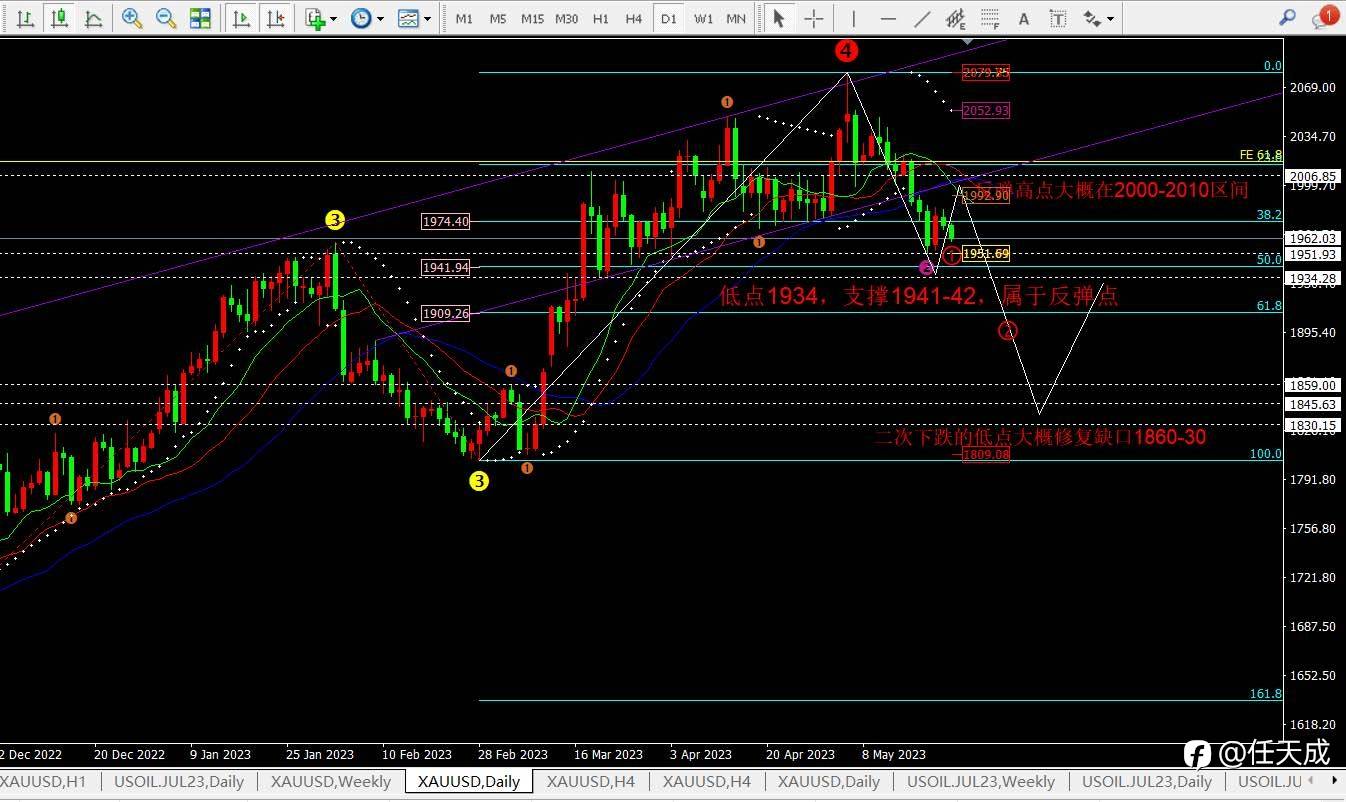
Task: Click the 1859.00 price level tag
Action: point(1313,385)
